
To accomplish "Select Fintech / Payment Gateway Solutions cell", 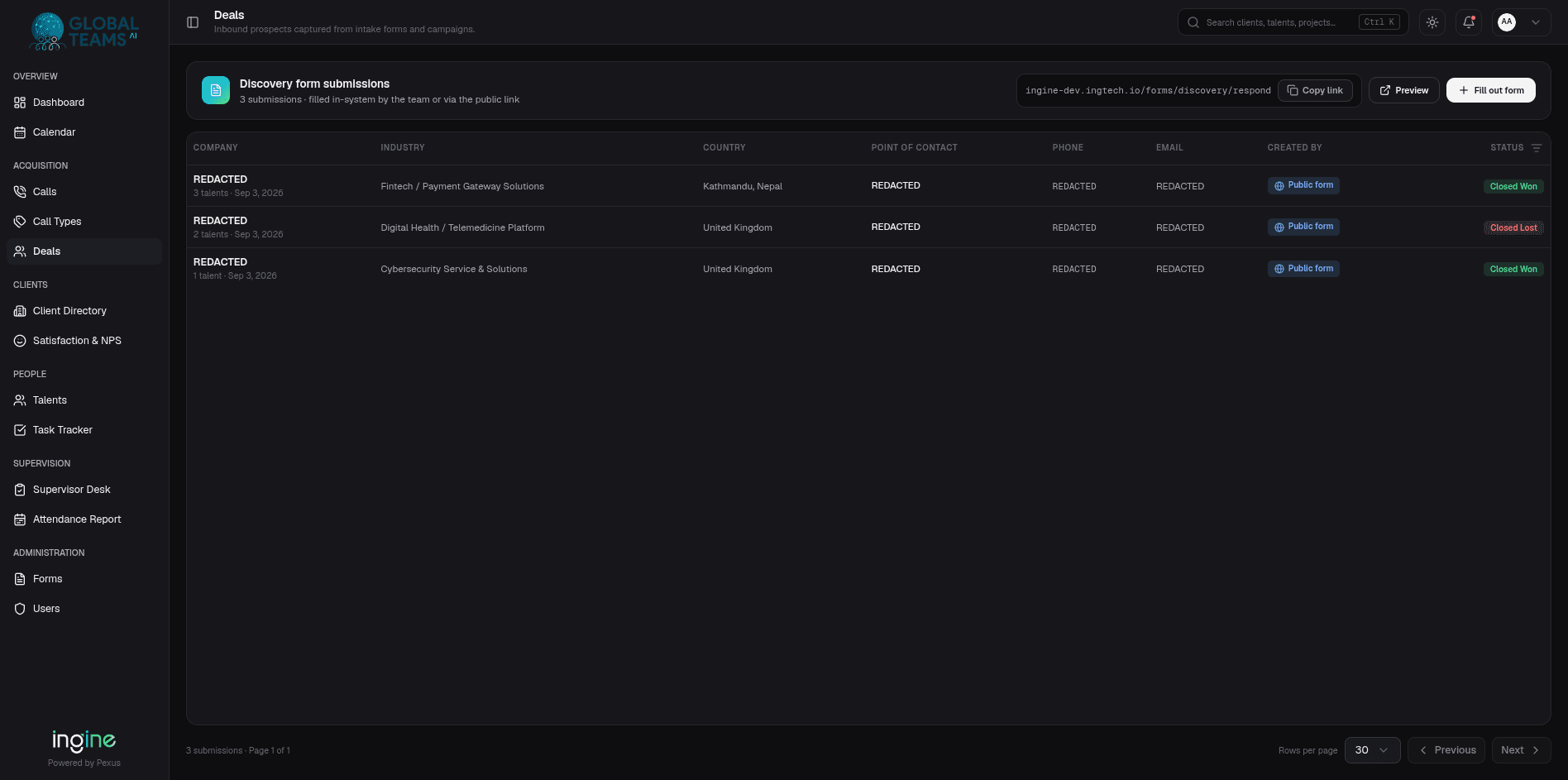I will click(x=462, y=186).
